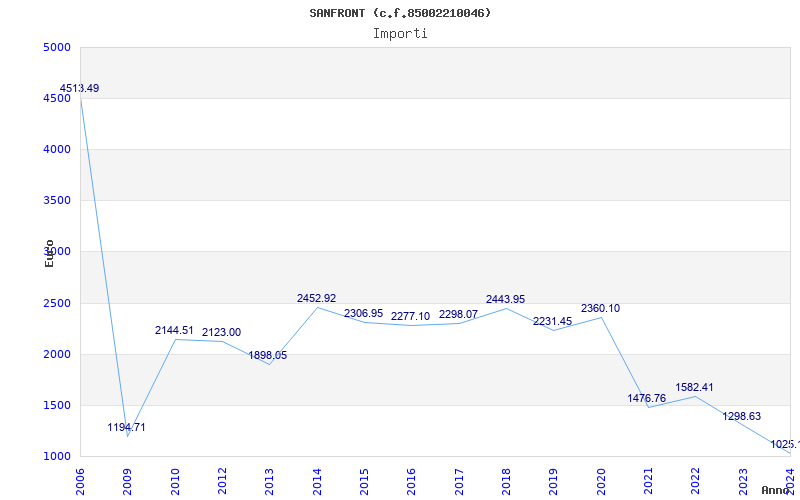Click x-axis year 2019
The image size is (800, 500).
(x=554, y=481)
